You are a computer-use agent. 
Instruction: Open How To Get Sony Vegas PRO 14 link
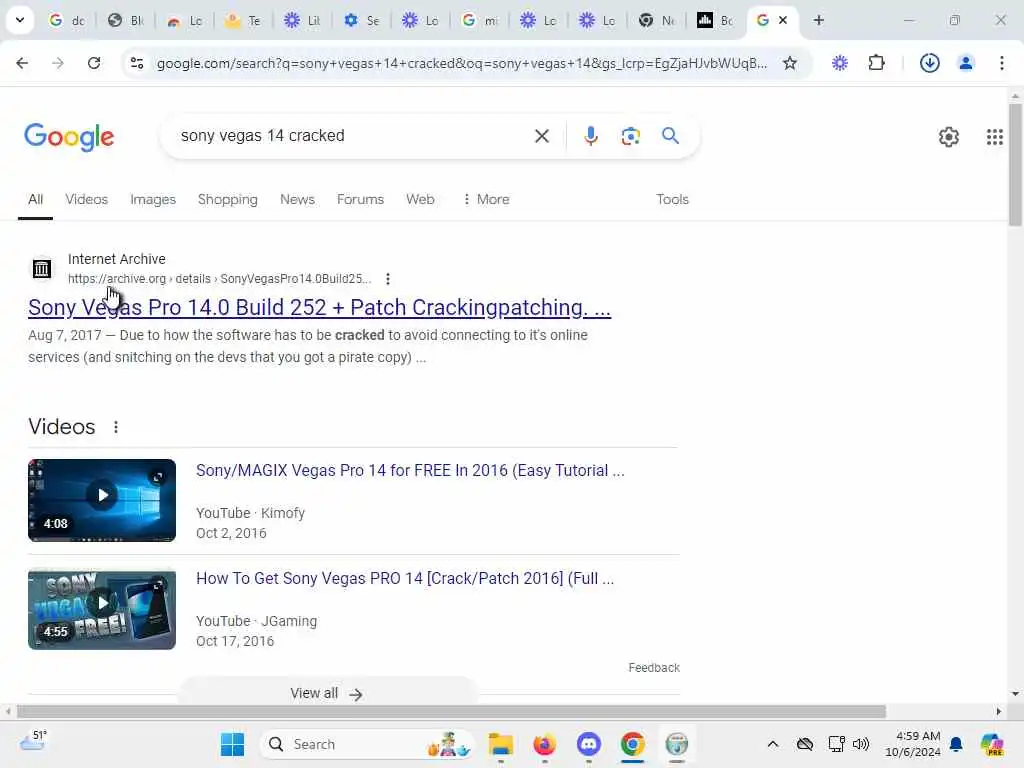405,578
